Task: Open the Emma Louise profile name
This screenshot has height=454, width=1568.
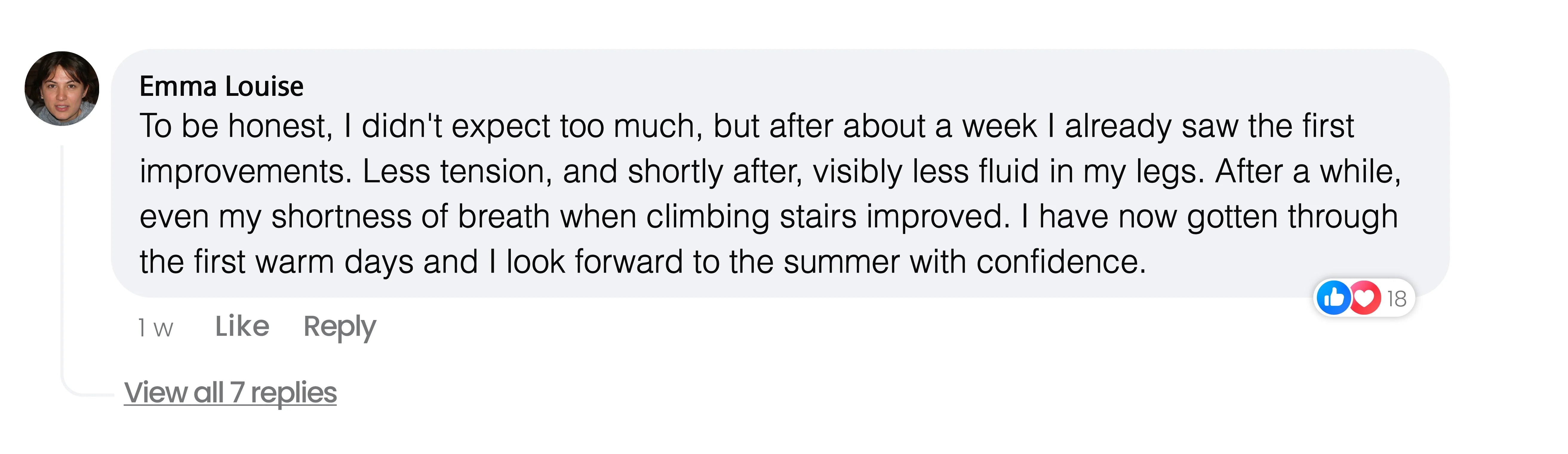Action: click(221, 87)
